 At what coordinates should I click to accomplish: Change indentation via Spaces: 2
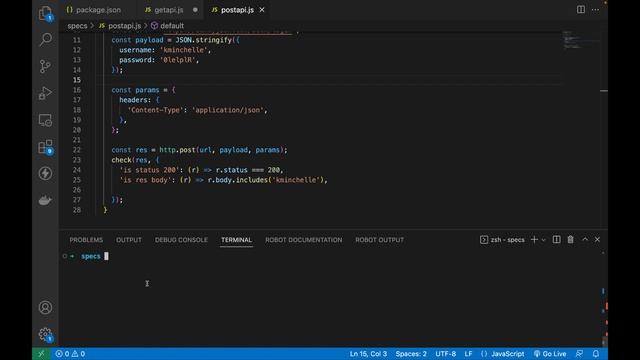coord(411,354)
